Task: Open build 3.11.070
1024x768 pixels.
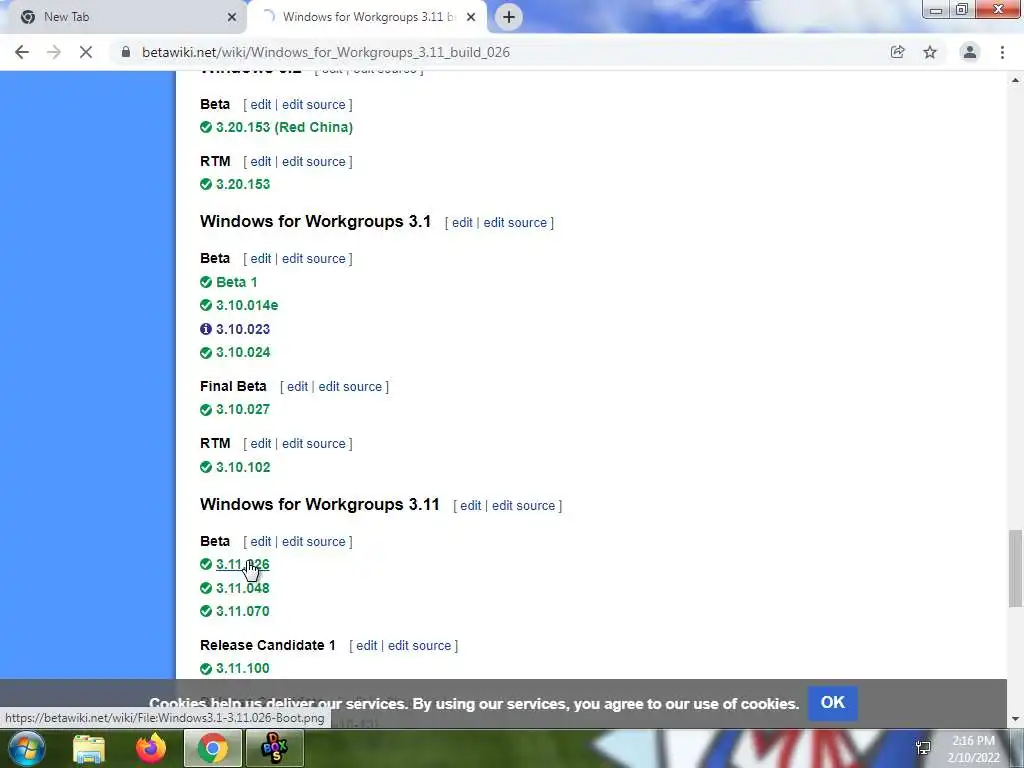Action: click(243, 611)
